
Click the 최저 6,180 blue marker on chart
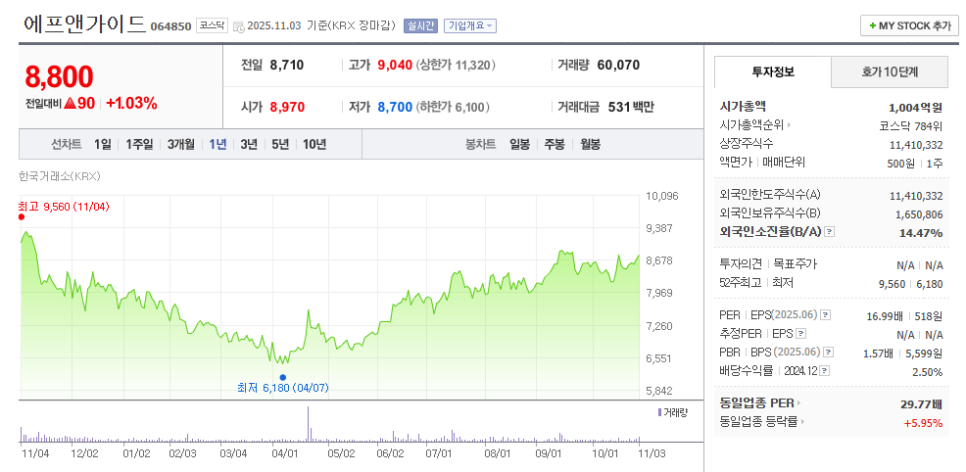pos(283,377)
